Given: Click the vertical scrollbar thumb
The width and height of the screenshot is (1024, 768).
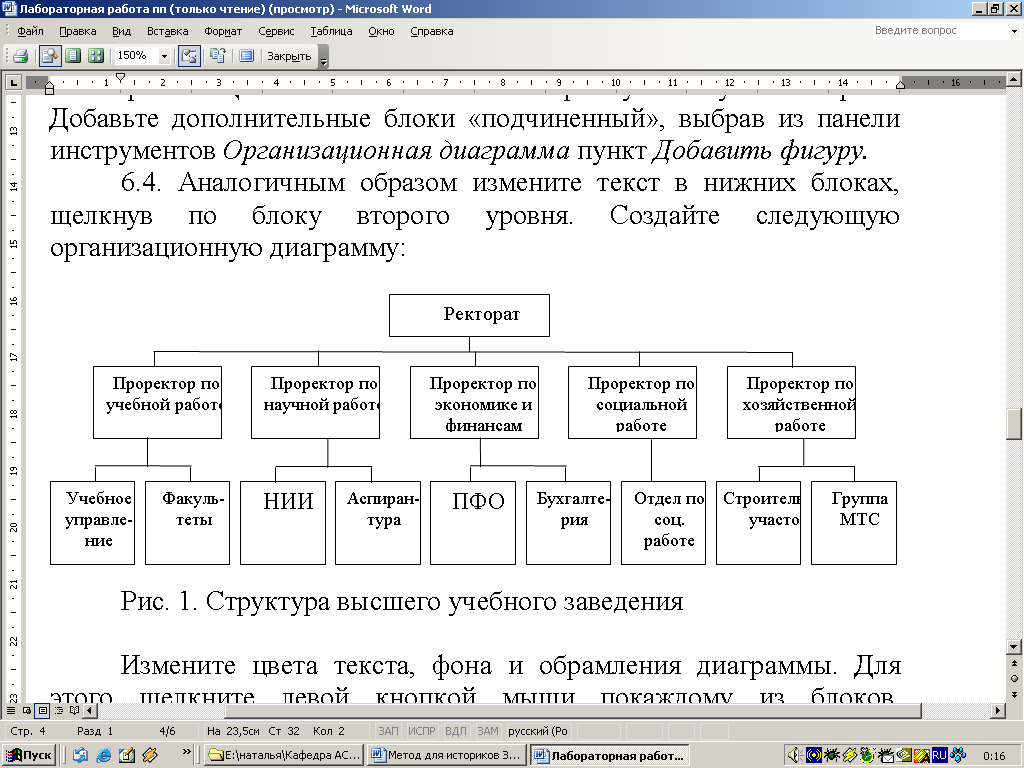Looking at the screenshot, I should 1014,425.
